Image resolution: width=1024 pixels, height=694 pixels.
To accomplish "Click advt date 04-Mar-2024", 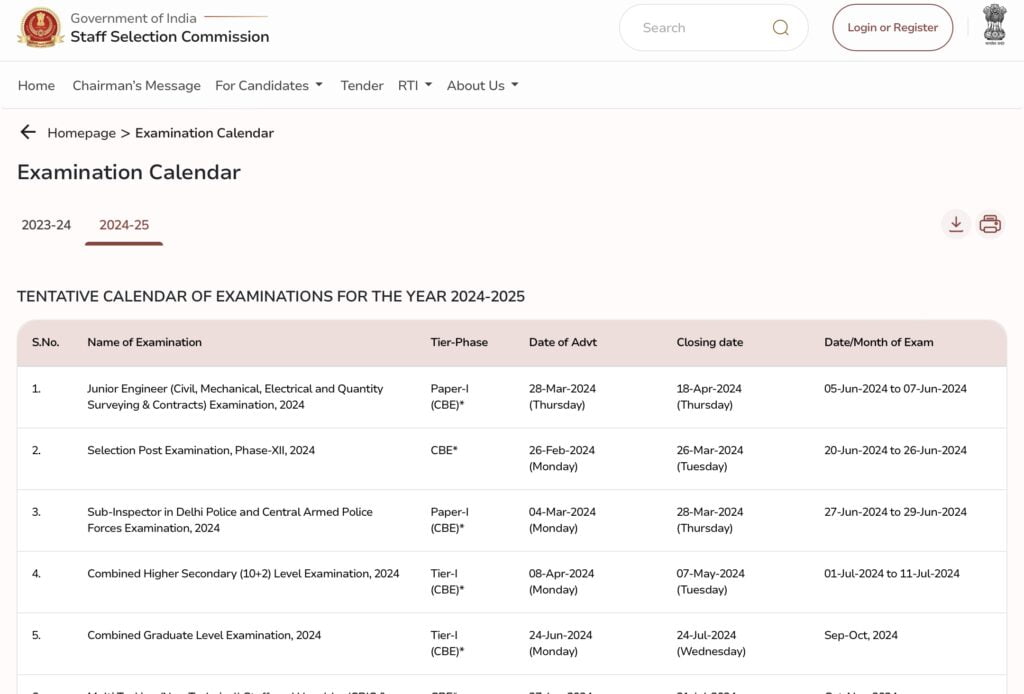I will tap(562, 512).
